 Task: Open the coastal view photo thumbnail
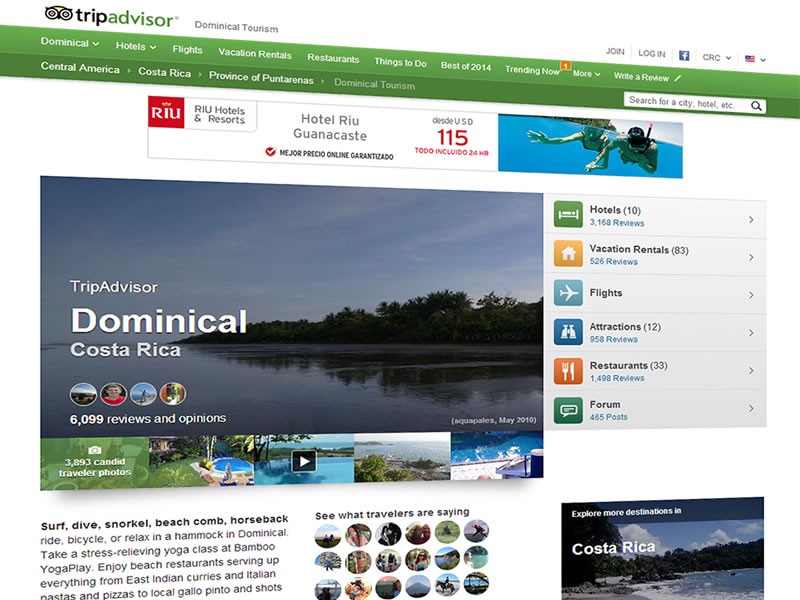[402, 457]
